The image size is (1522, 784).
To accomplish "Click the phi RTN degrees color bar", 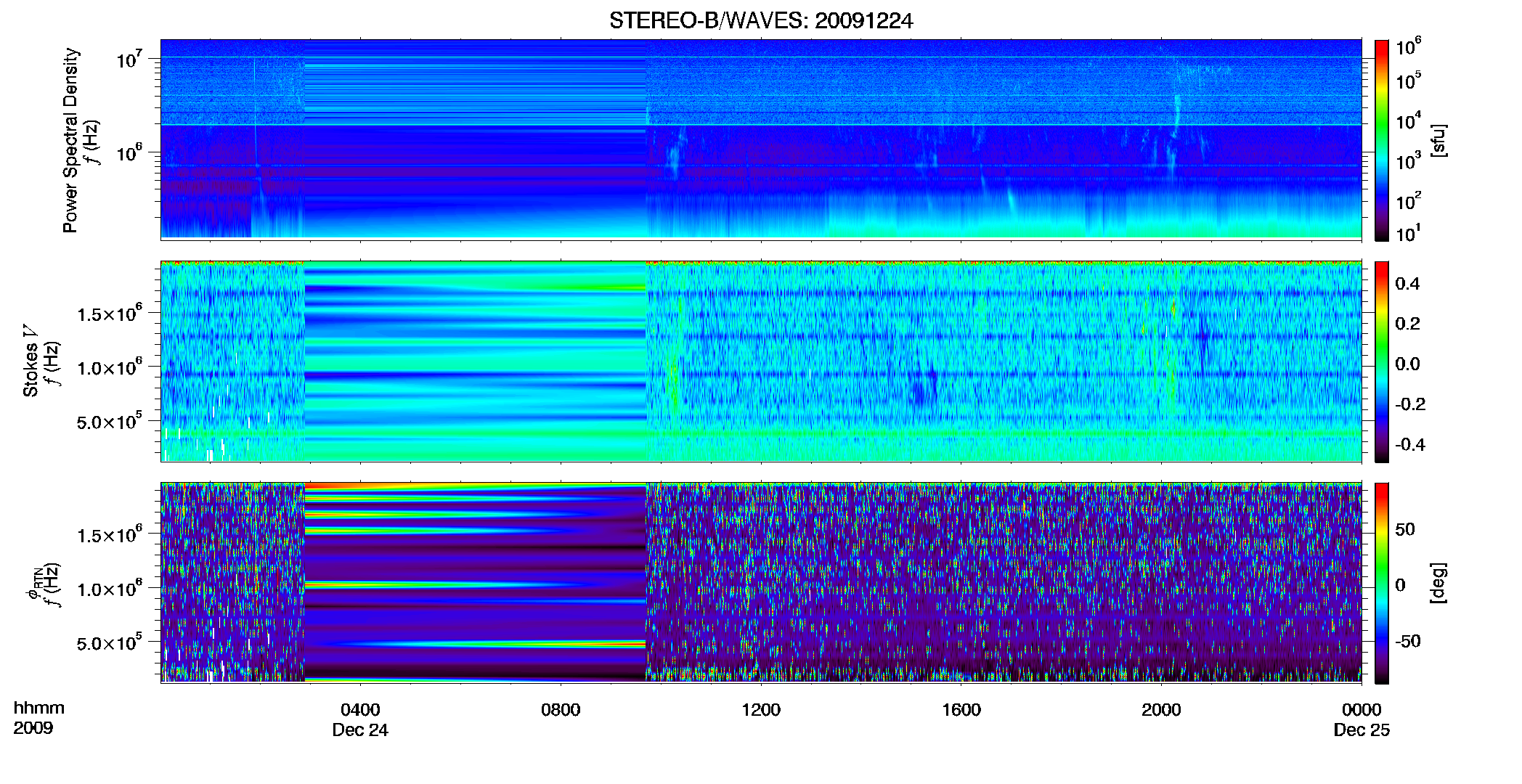I will pyautogui.click(x=1382, y=583).
